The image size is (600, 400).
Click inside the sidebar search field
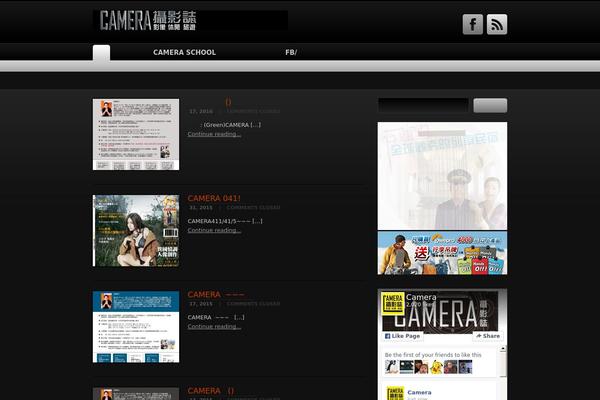tap(423, 105)
